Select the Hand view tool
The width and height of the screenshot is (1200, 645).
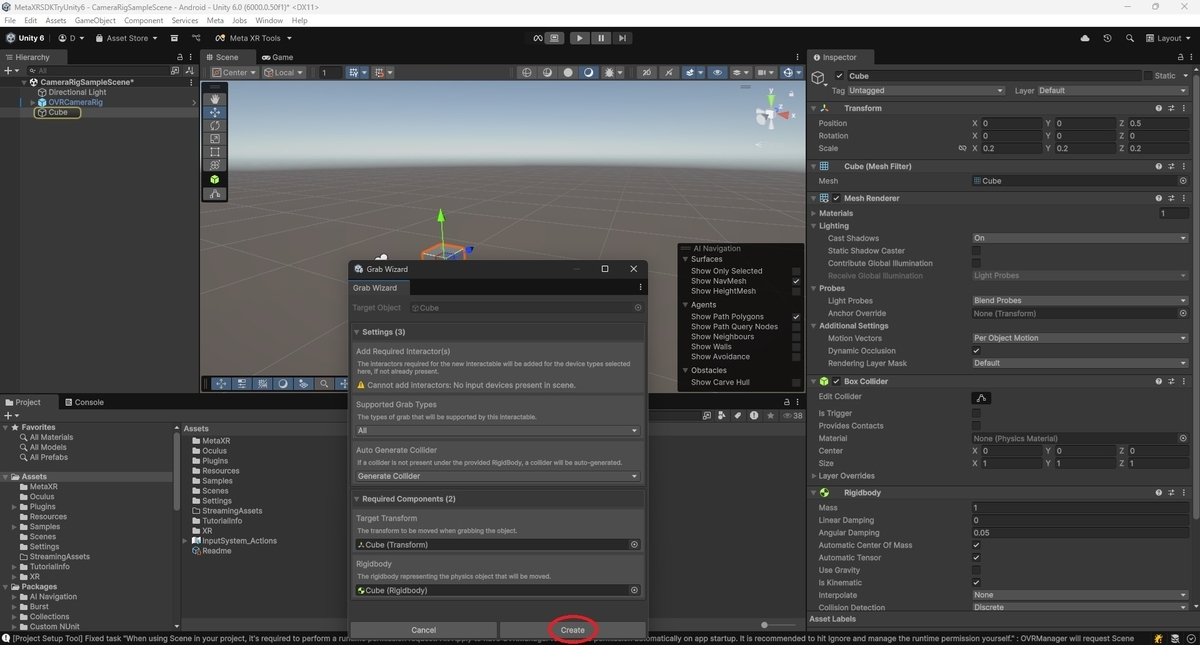tap(215, 99)
